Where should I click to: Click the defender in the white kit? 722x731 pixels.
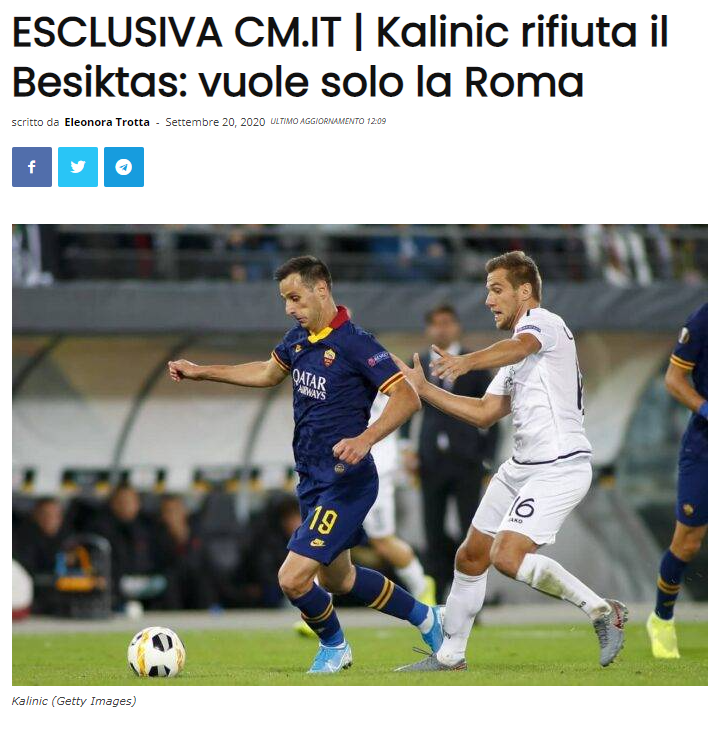click(520, 457)
